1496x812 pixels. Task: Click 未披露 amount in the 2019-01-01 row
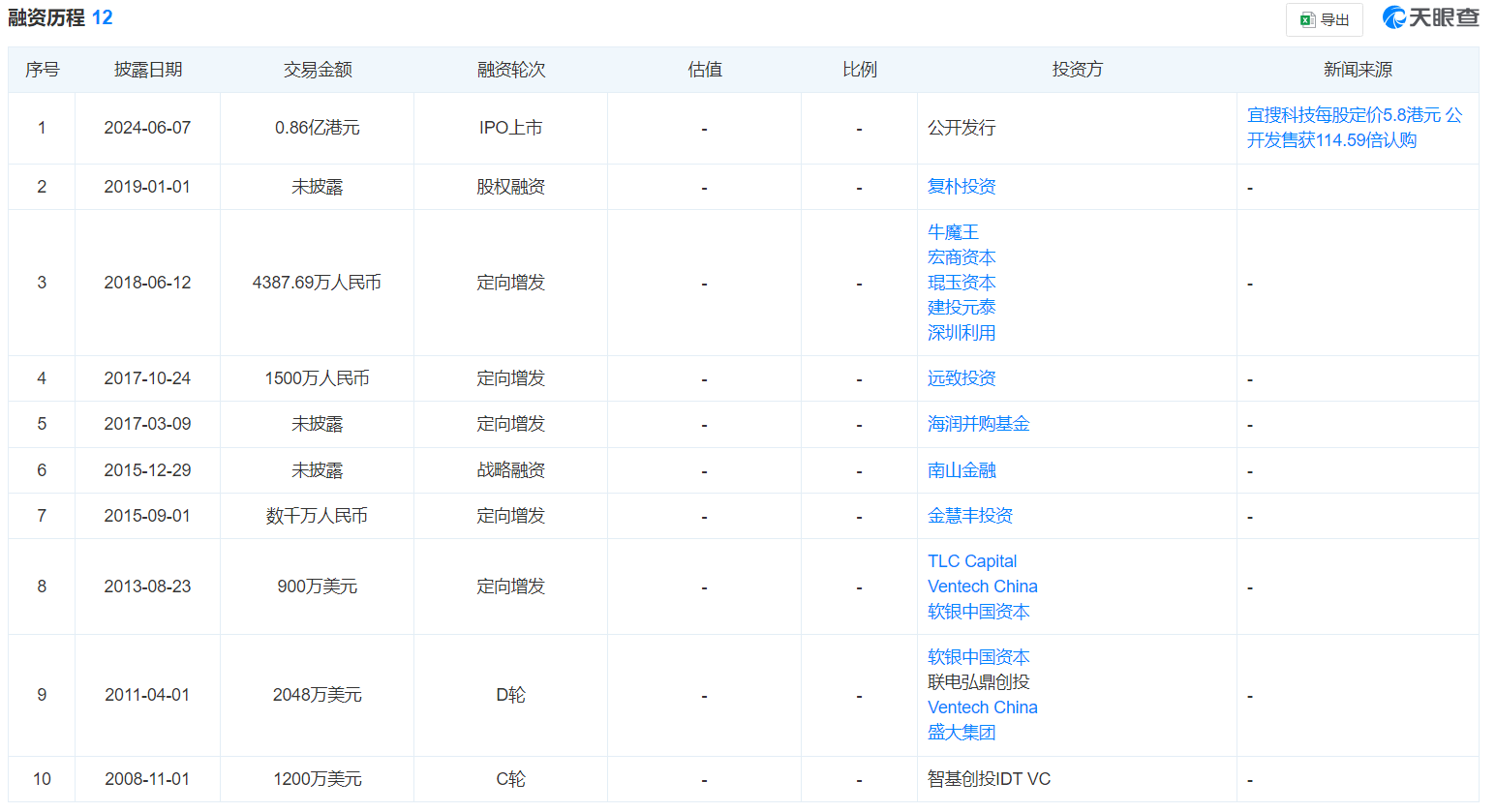[318, 187]
